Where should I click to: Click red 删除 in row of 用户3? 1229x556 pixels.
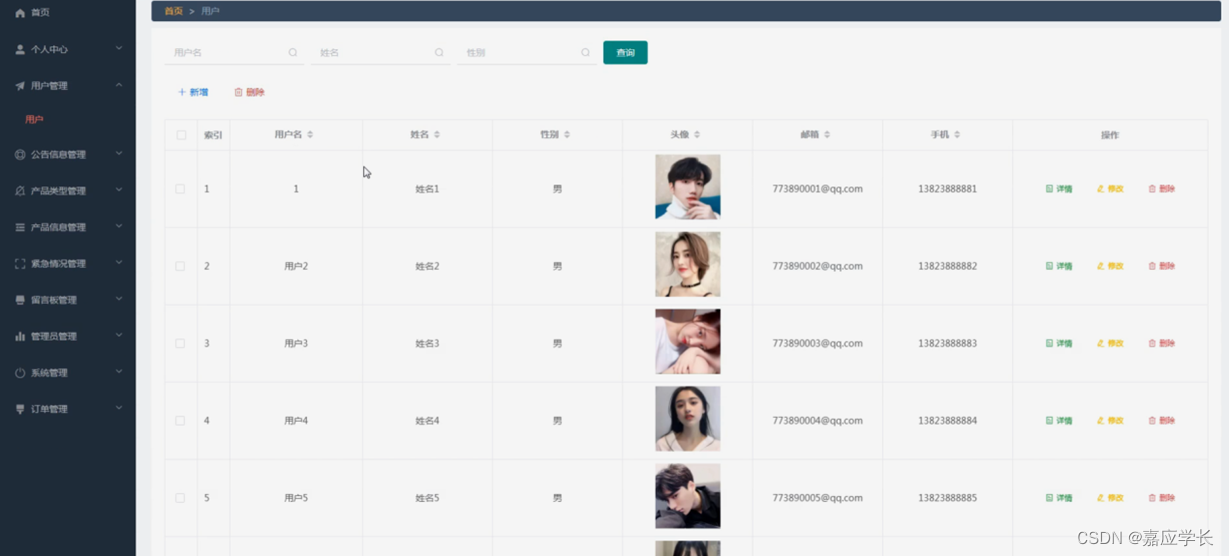1162,343
